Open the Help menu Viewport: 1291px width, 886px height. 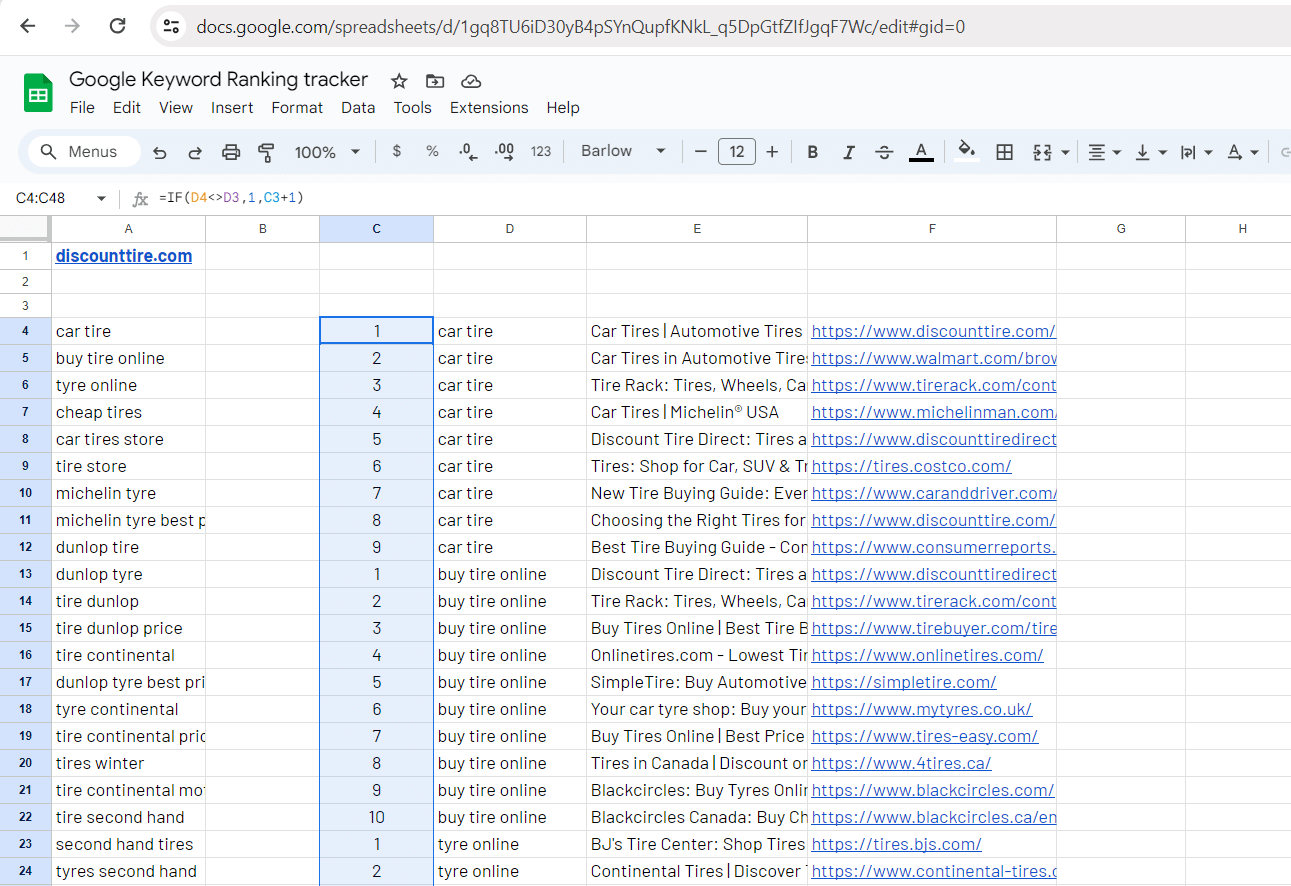[x=563, y=108]
